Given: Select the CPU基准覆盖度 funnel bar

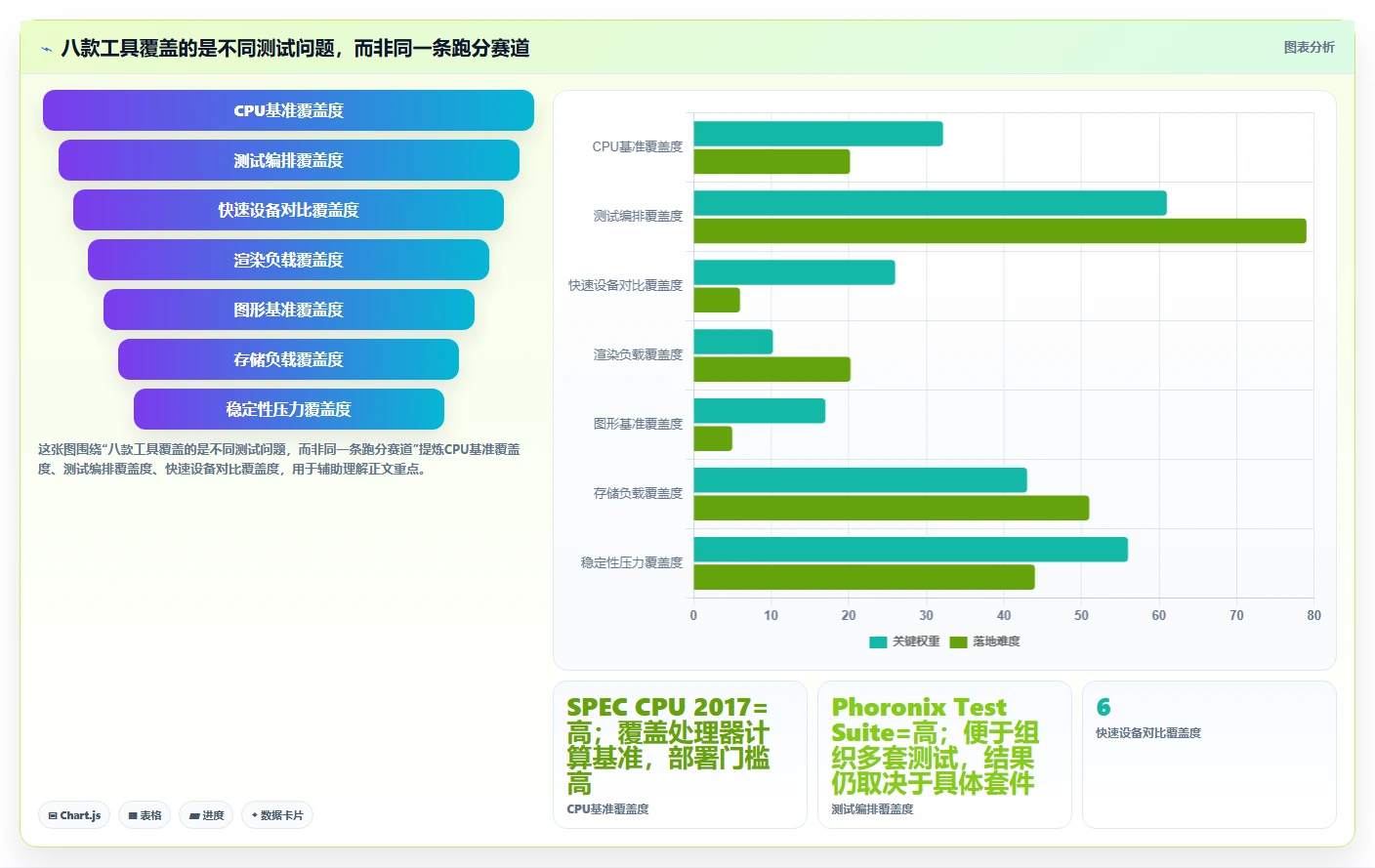Looking at the screenshot, I should pos(288,110).
